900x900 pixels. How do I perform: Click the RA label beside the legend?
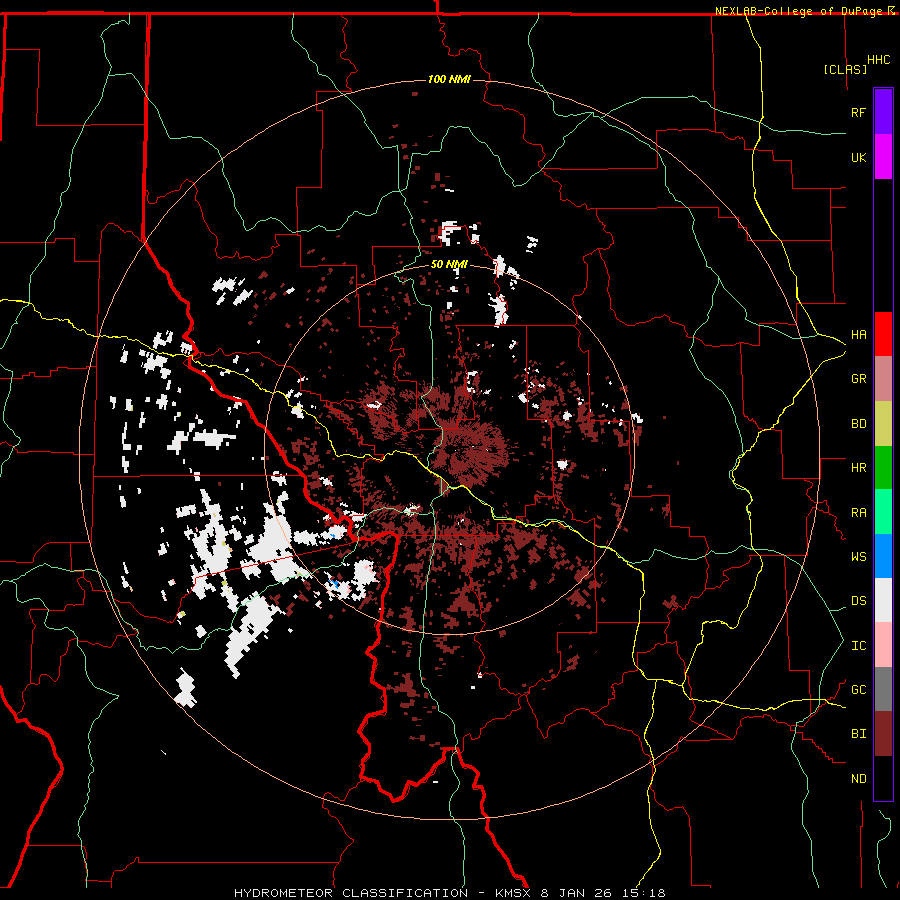[859, 513]
